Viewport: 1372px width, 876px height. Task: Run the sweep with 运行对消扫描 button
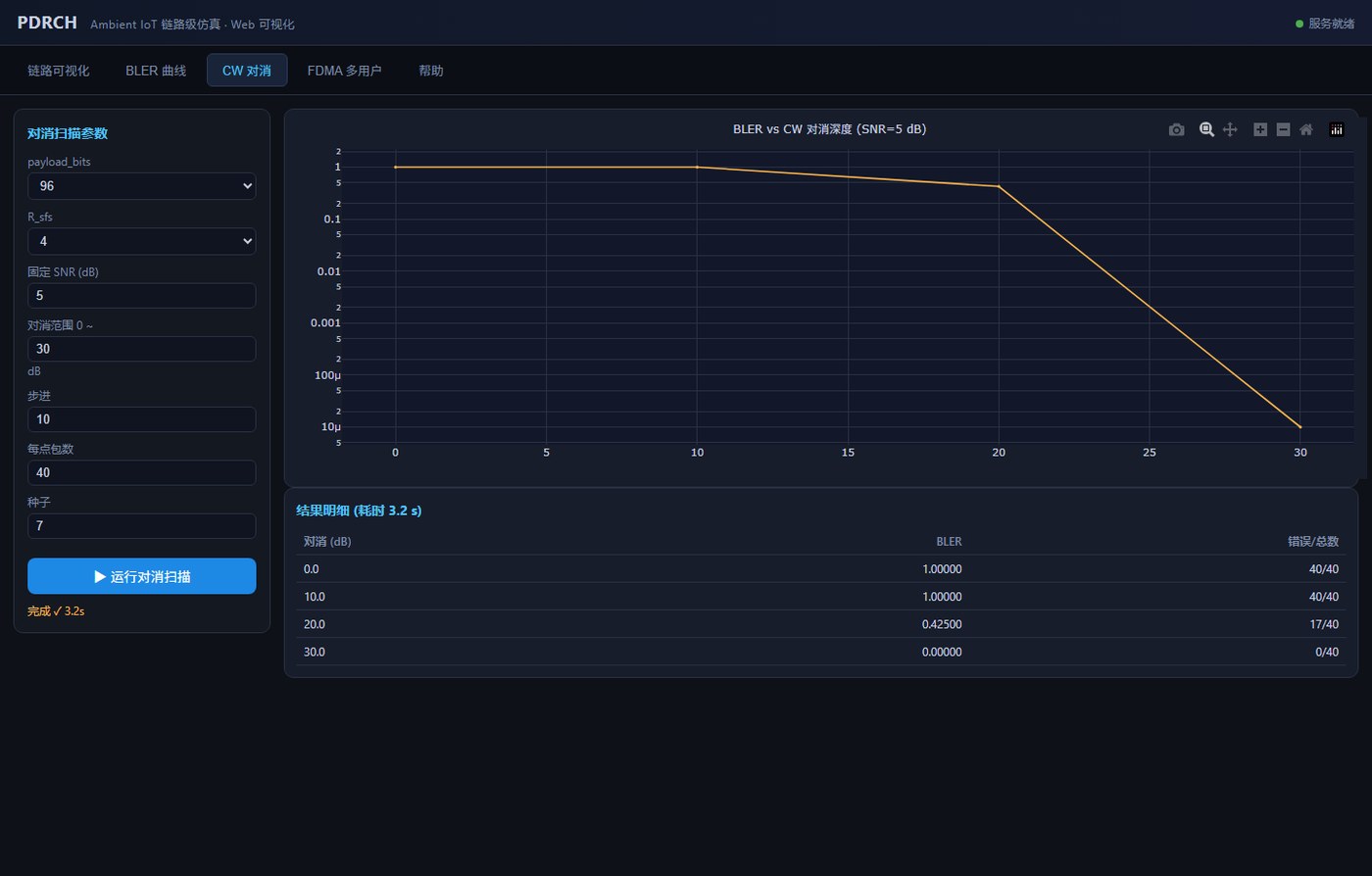(x=142, y=576)
